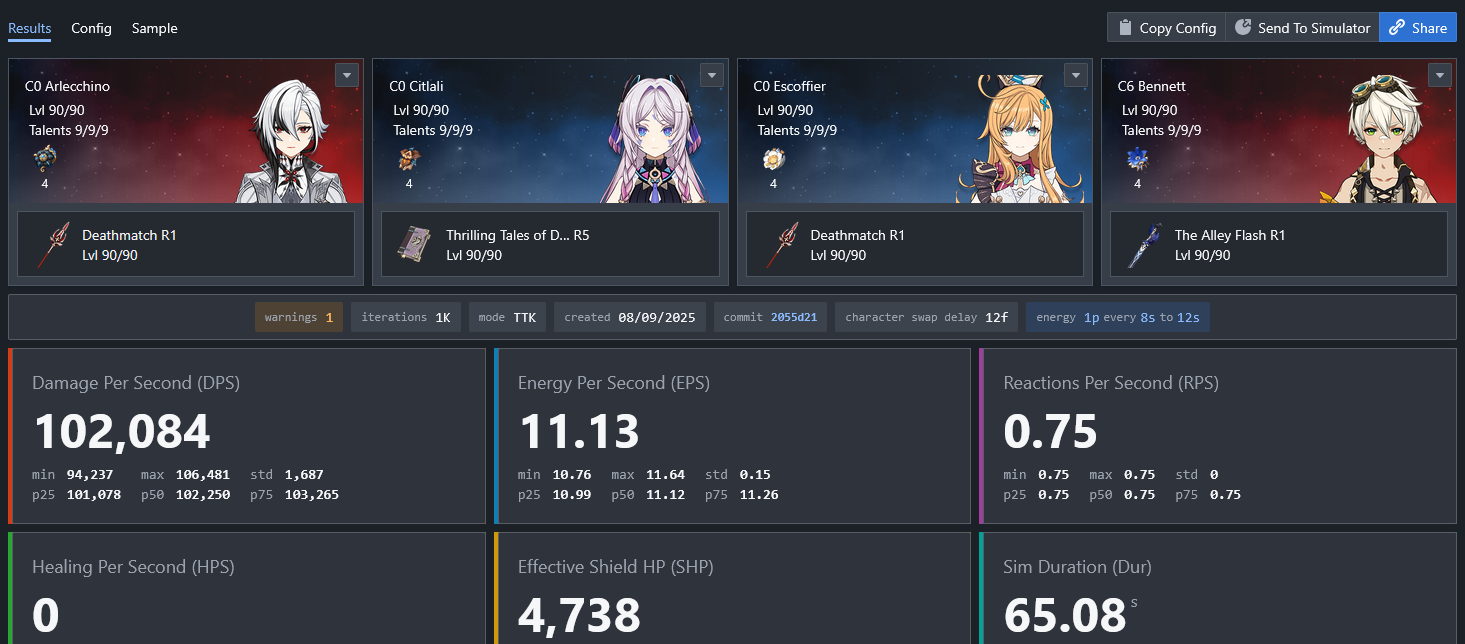Click the Damage Per Second (DPS) card title
1465x644 pixels.
[136, 383]
